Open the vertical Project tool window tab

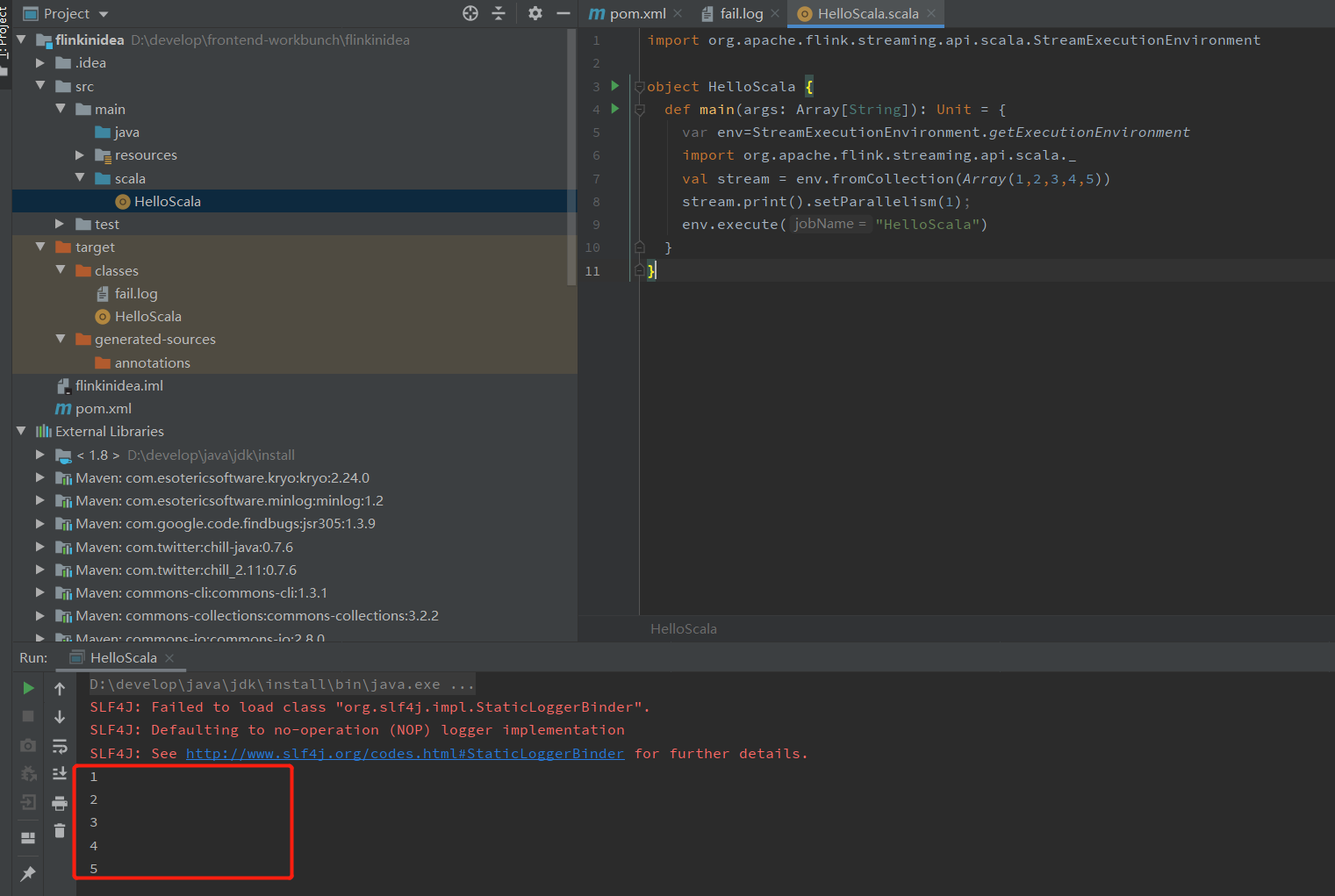tap(4, 35)
